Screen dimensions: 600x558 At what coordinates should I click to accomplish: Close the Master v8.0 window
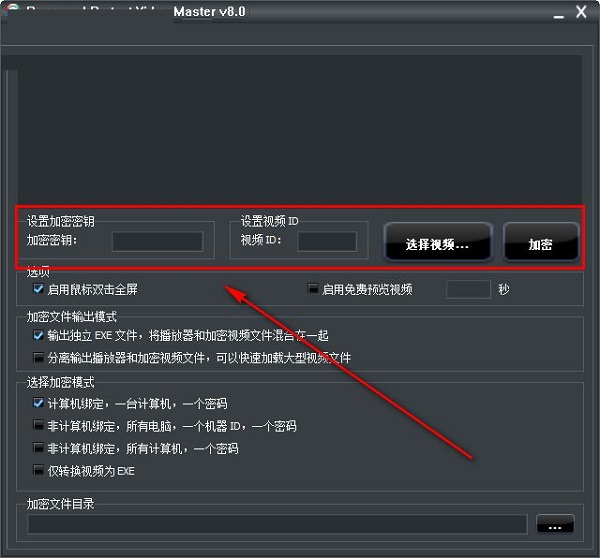point(581,12)
